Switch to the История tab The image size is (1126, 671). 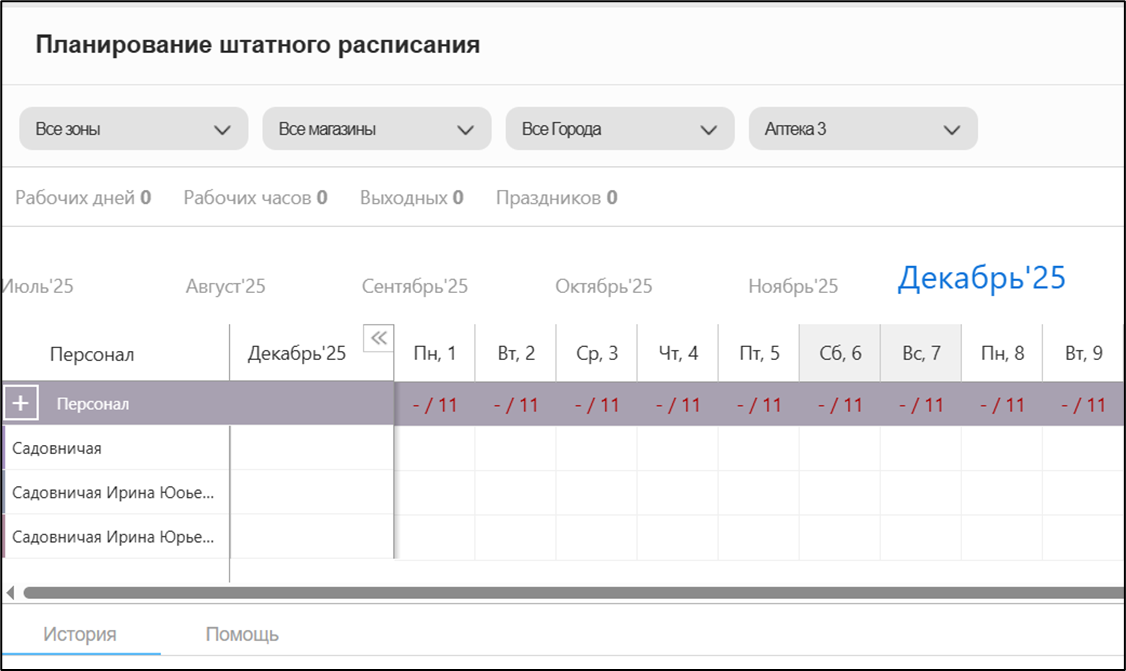80,634
